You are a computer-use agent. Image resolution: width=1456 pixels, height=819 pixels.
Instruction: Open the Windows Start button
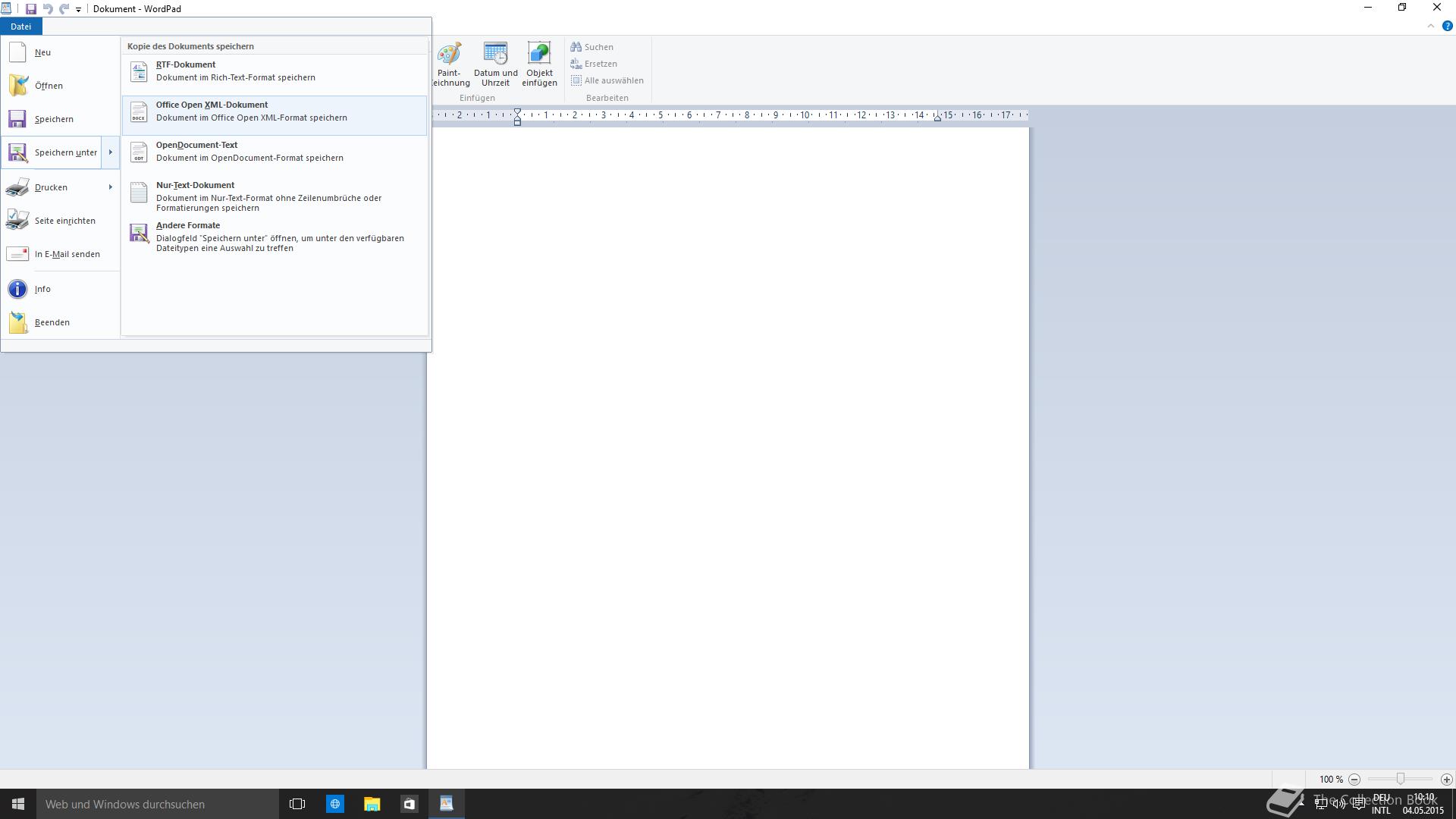tap(18, 804)
